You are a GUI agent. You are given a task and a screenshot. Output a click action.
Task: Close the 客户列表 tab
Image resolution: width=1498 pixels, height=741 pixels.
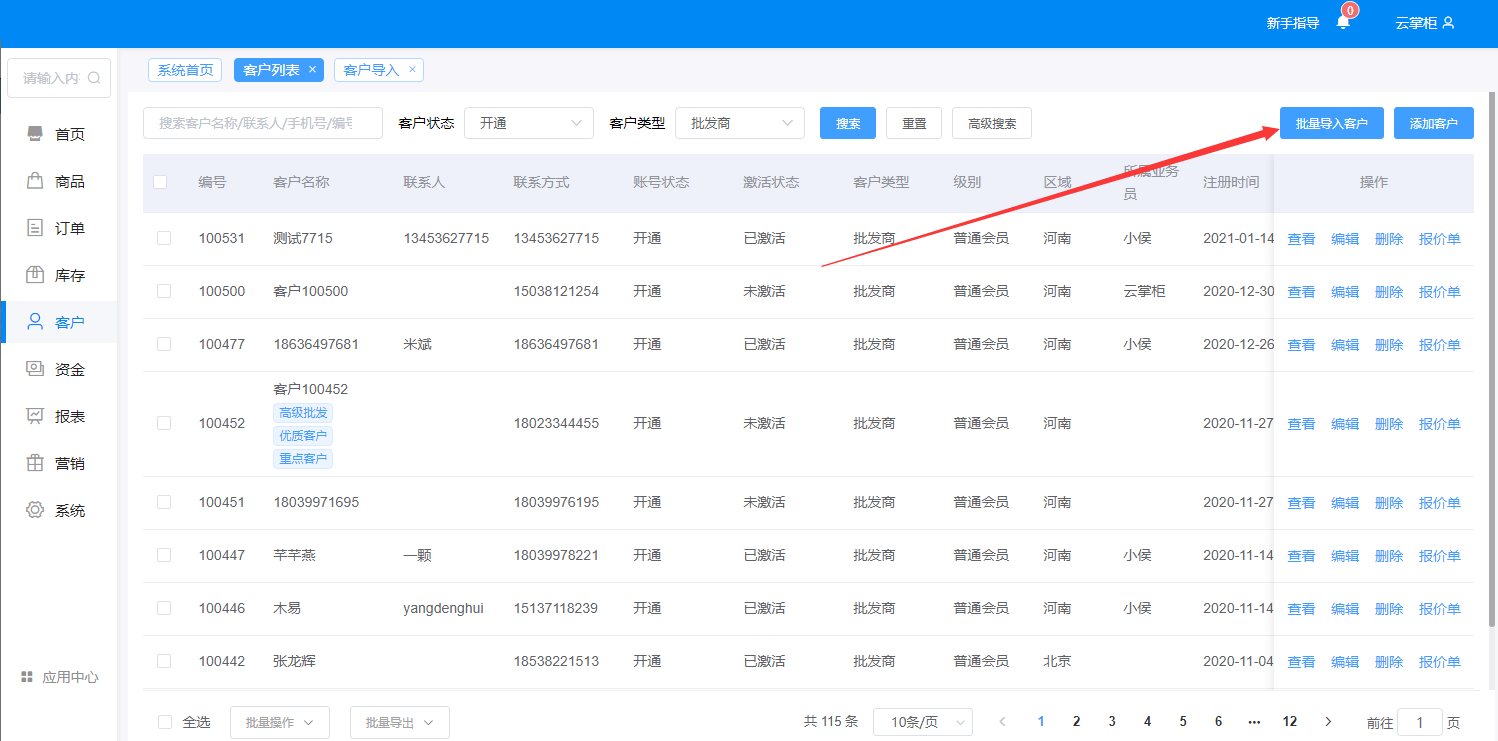(312, 70)
